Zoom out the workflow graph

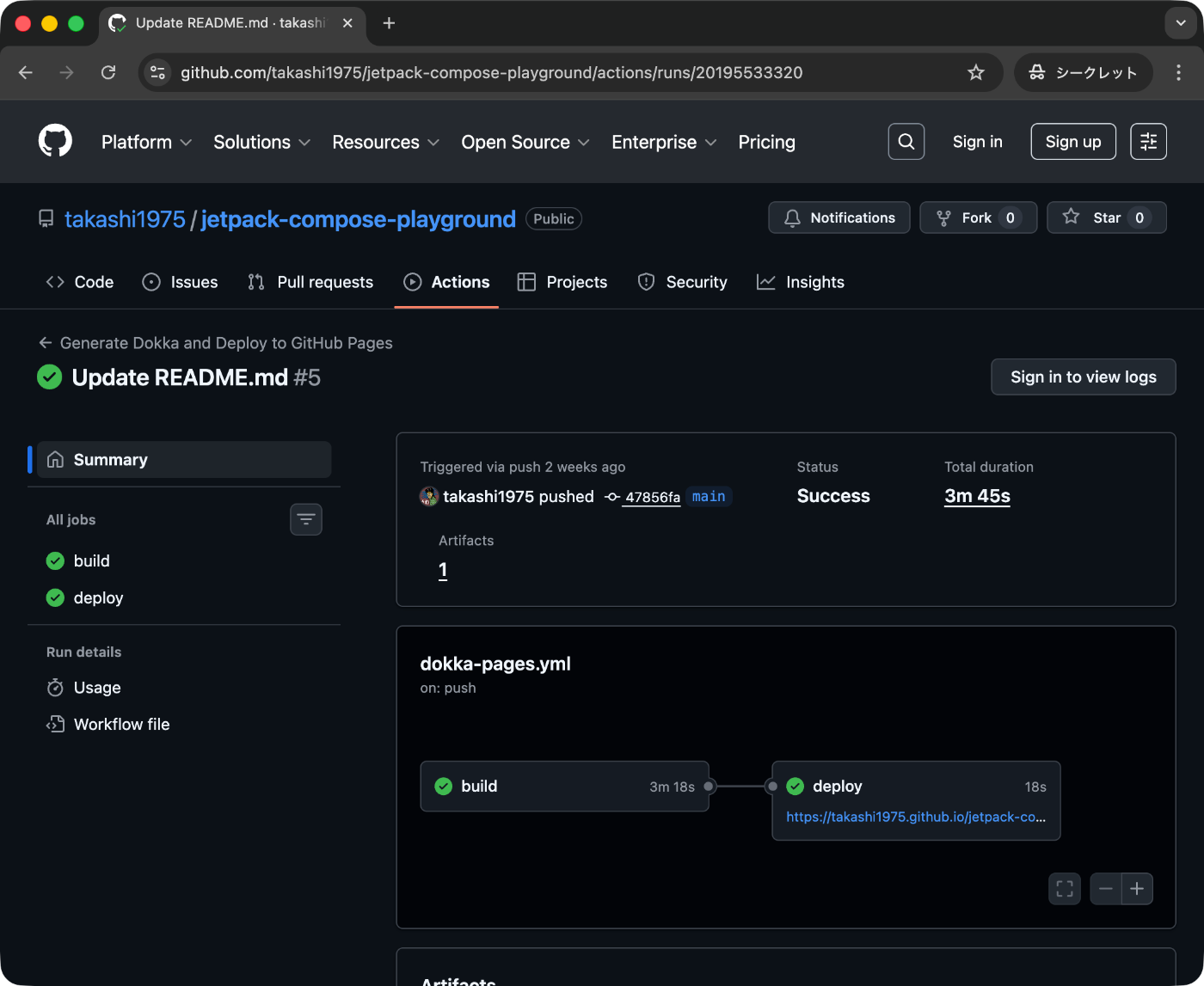1106,889
